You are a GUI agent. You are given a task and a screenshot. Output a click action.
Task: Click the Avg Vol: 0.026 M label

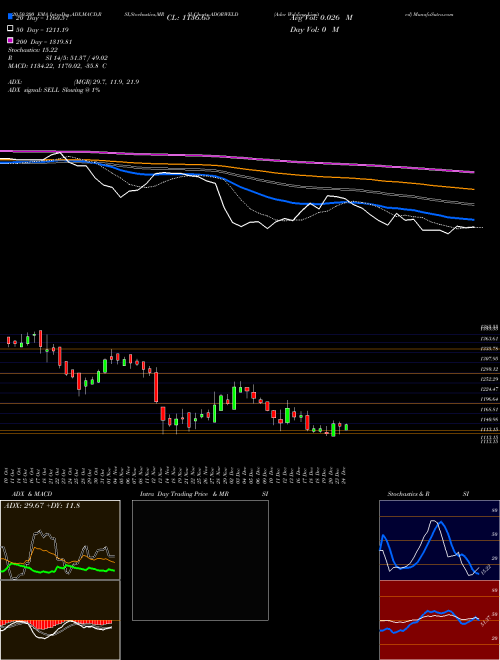(321, 18)
